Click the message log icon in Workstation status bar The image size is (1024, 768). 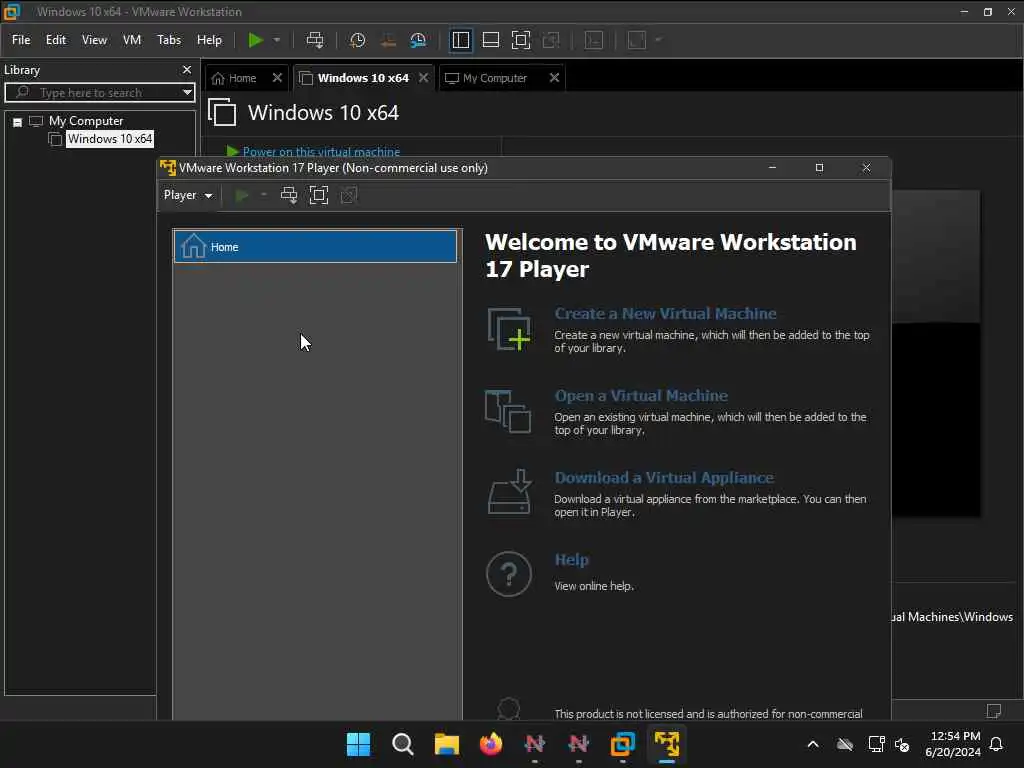pos(993,710)
